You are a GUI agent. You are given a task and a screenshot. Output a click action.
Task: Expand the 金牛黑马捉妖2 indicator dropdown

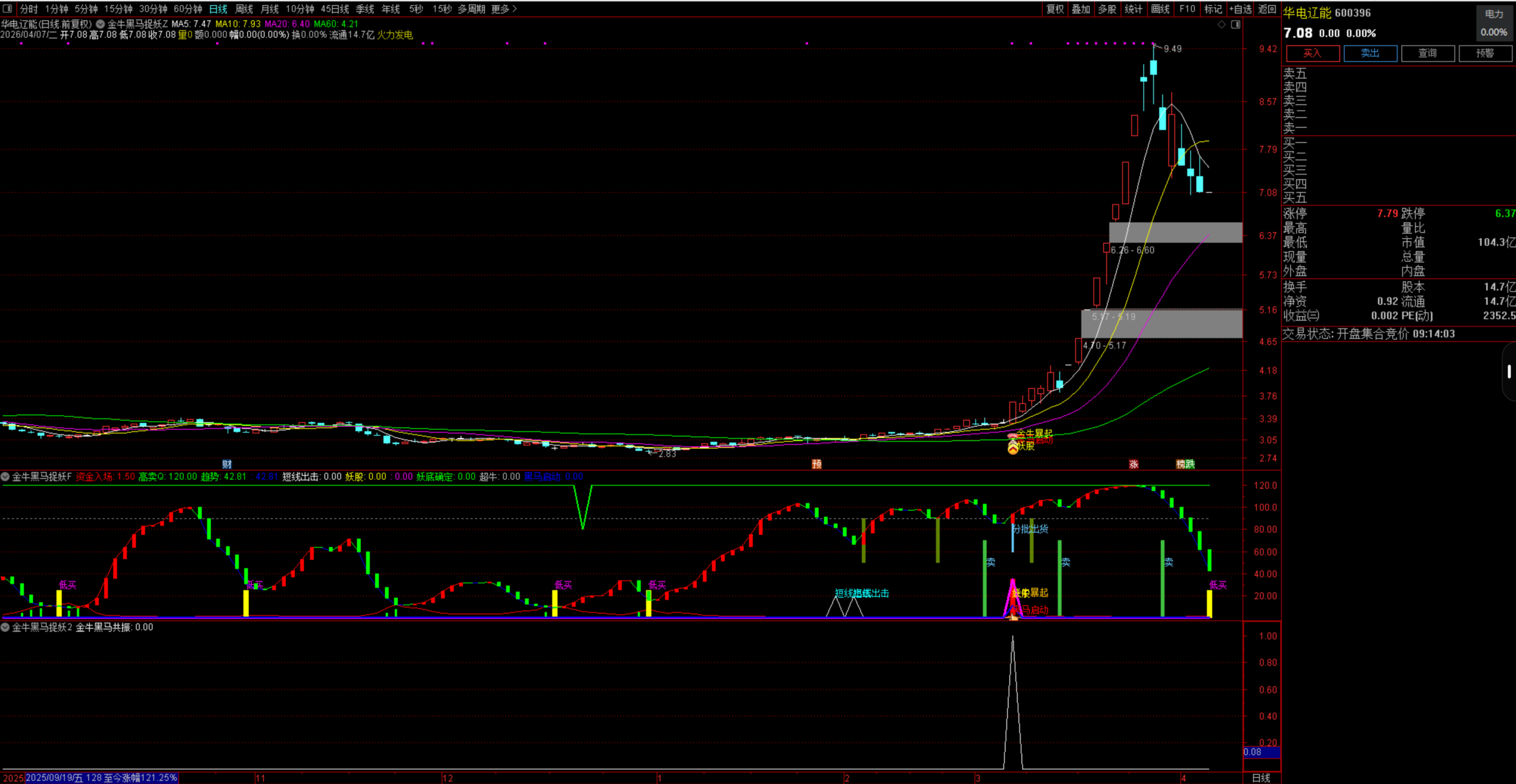coord(5,627)
